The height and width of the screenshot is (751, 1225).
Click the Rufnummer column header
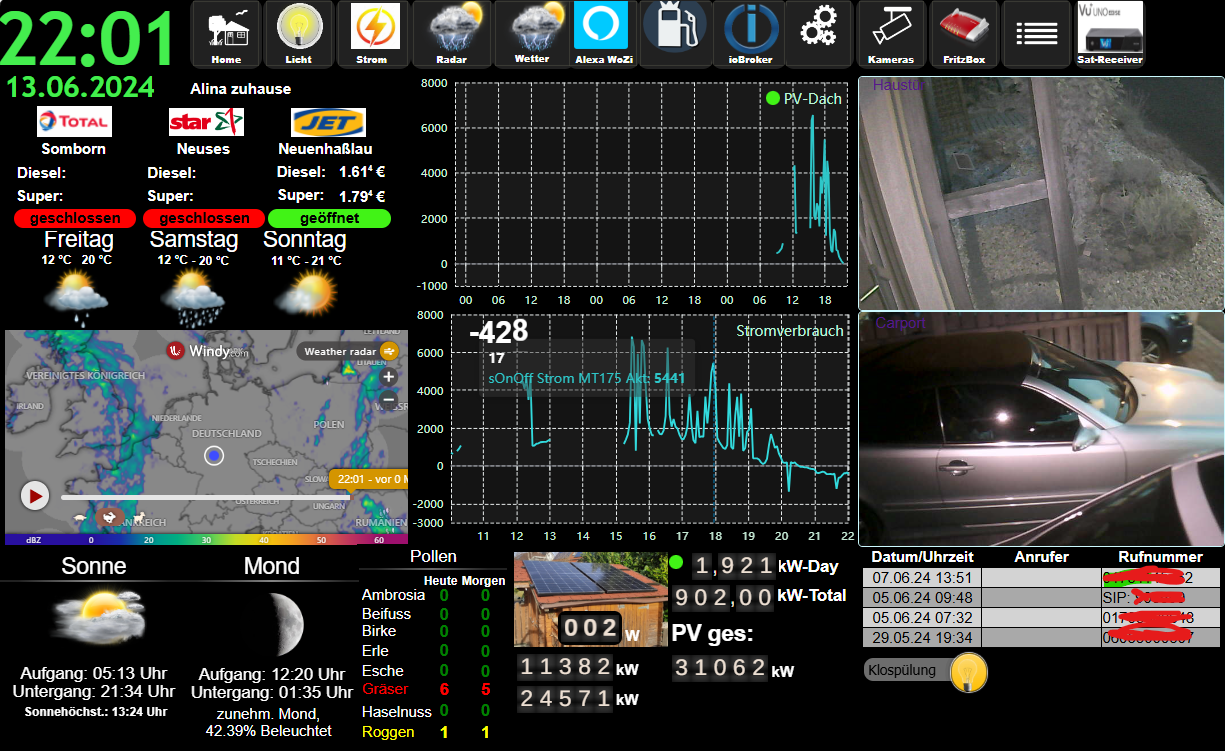[x=1160, y=557]
